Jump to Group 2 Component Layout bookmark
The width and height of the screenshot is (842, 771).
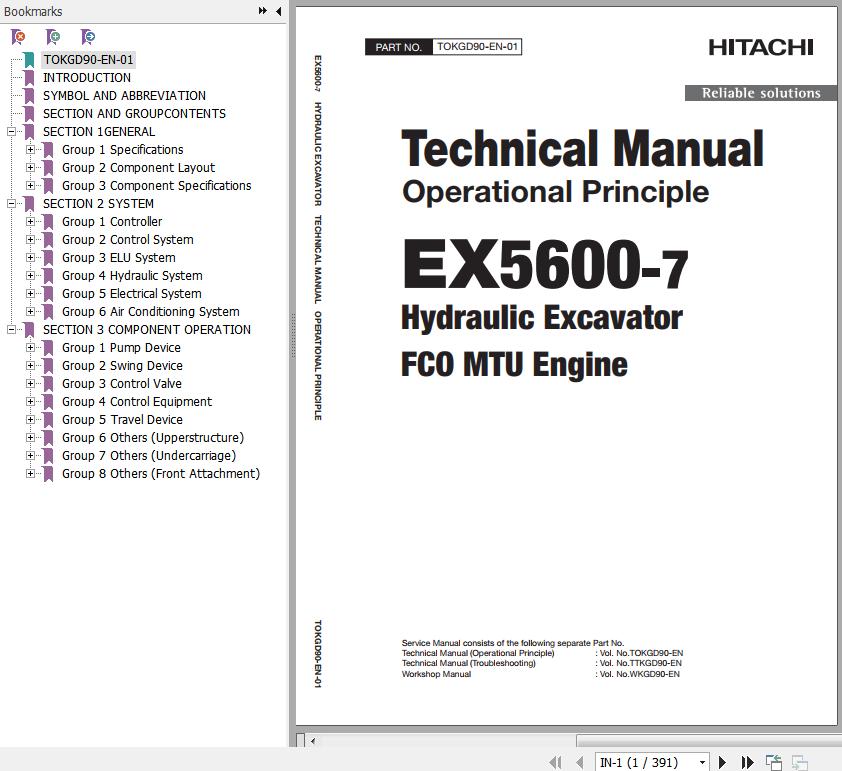pos(138,168)
